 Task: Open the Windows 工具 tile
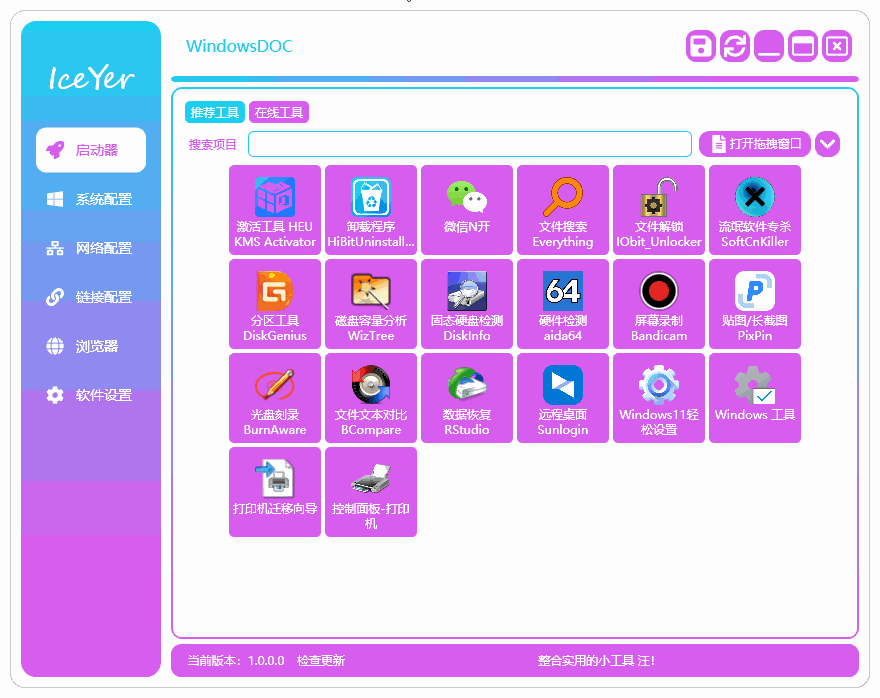(x=755, y=398)
